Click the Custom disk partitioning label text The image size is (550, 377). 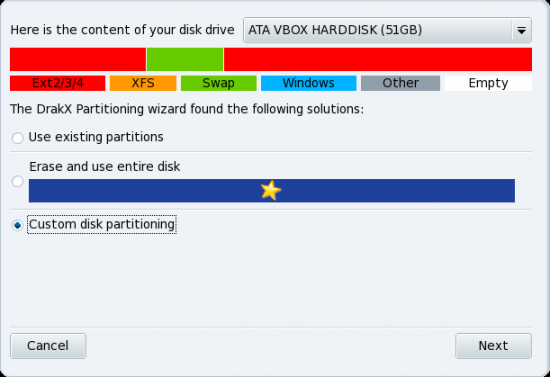[102, 224]
